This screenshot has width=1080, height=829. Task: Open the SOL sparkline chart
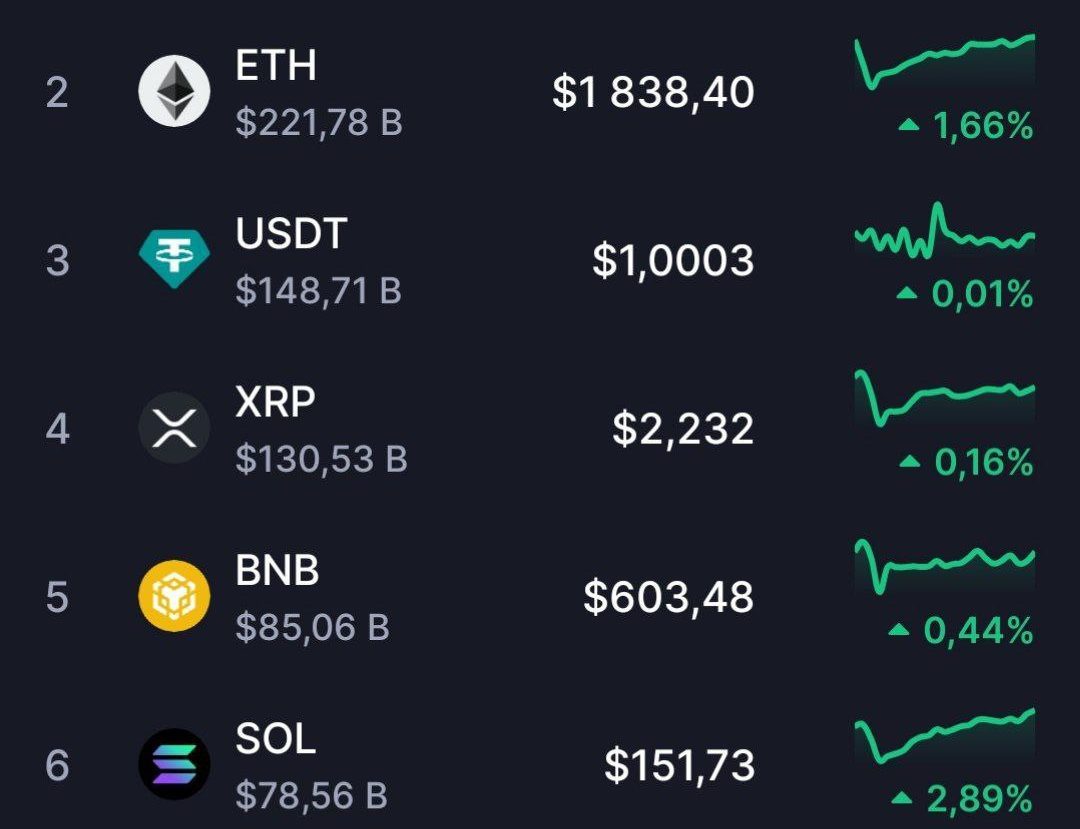pyautogui.click(x=945, y=735)
